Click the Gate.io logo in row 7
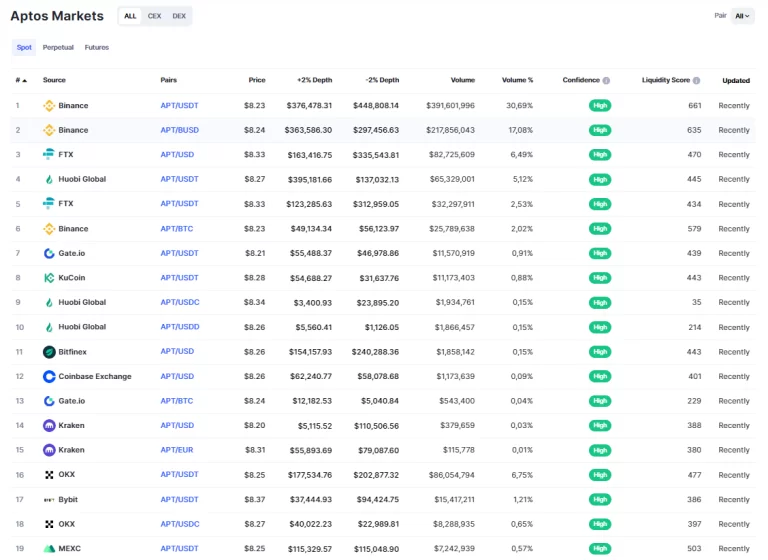The width and height of the screenshot is (768, 560). 49,253
